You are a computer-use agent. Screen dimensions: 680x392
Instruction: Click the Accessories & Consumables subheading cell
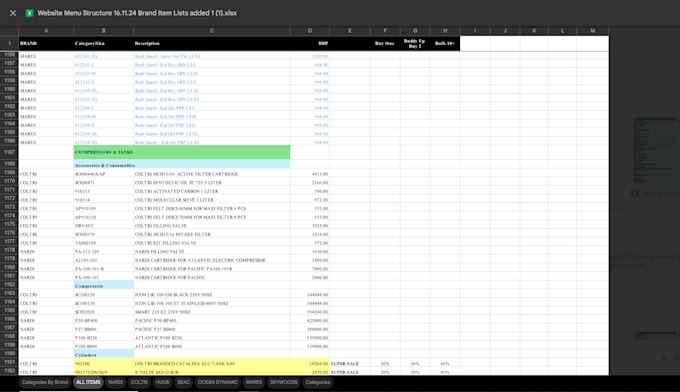[182, 165]
